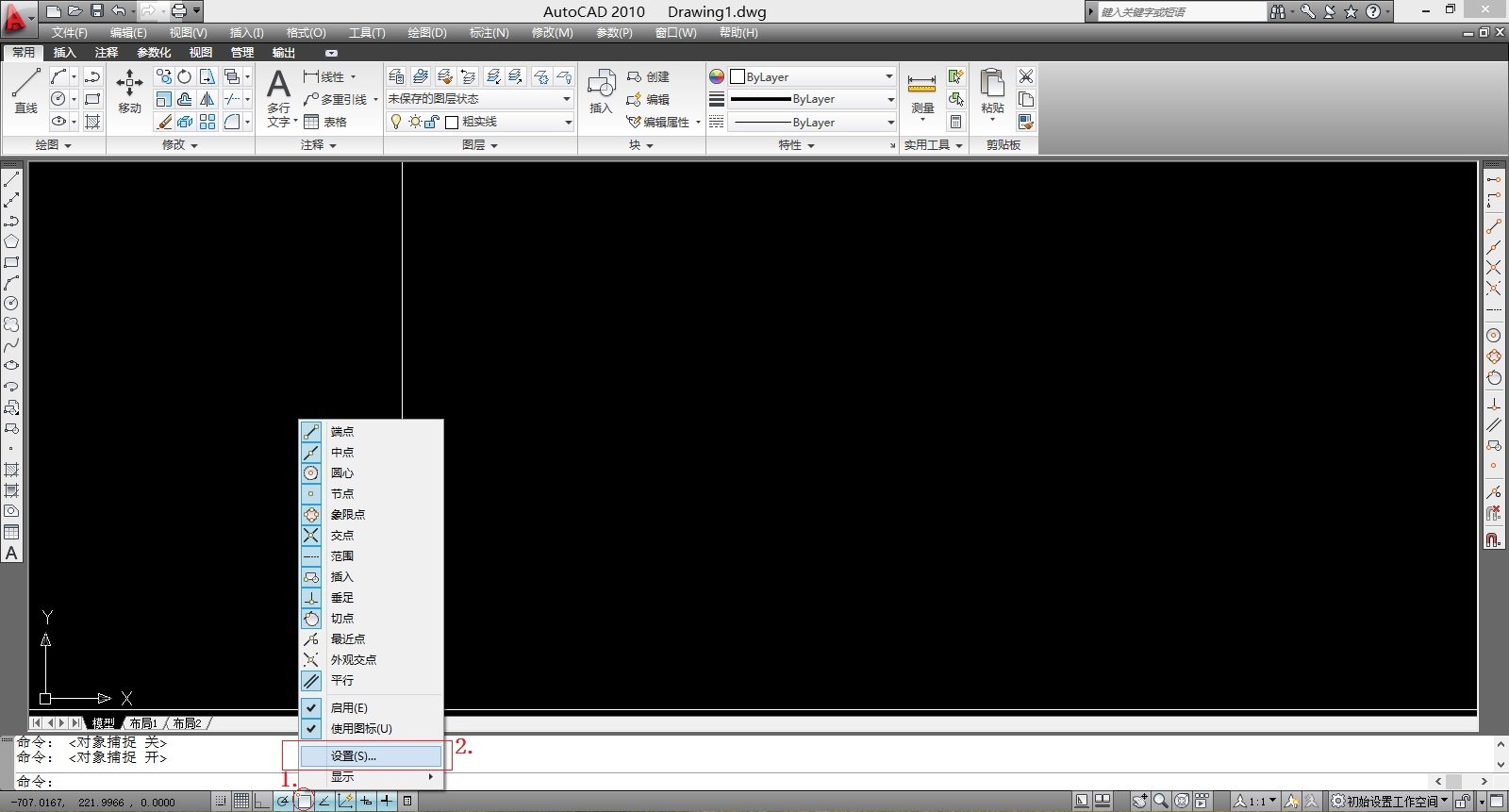The image size is (1509, 812).
Task: Click the calculator icon in utilities panel
Action: 955,122
